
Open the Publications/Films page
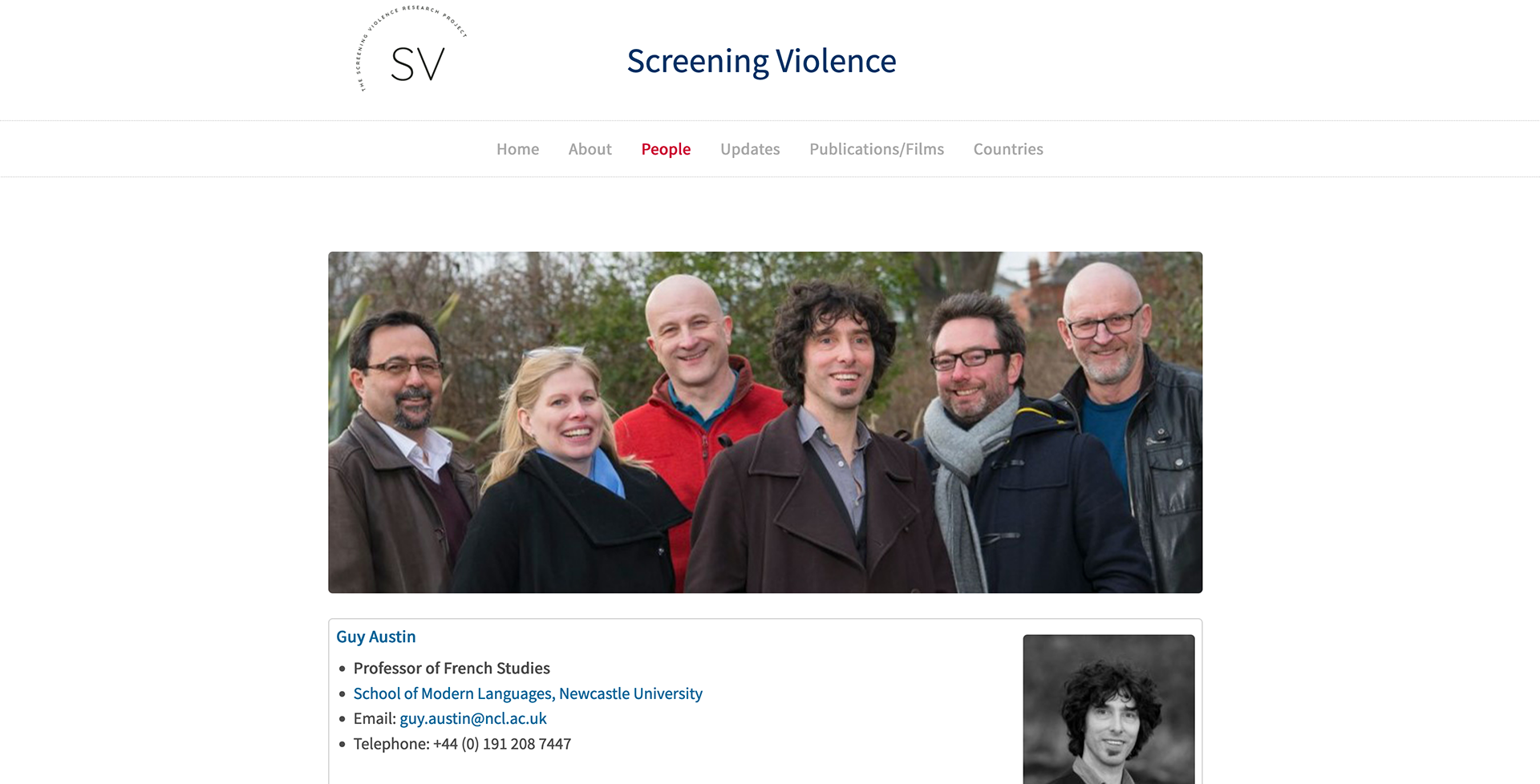click(x=877, y=149)
